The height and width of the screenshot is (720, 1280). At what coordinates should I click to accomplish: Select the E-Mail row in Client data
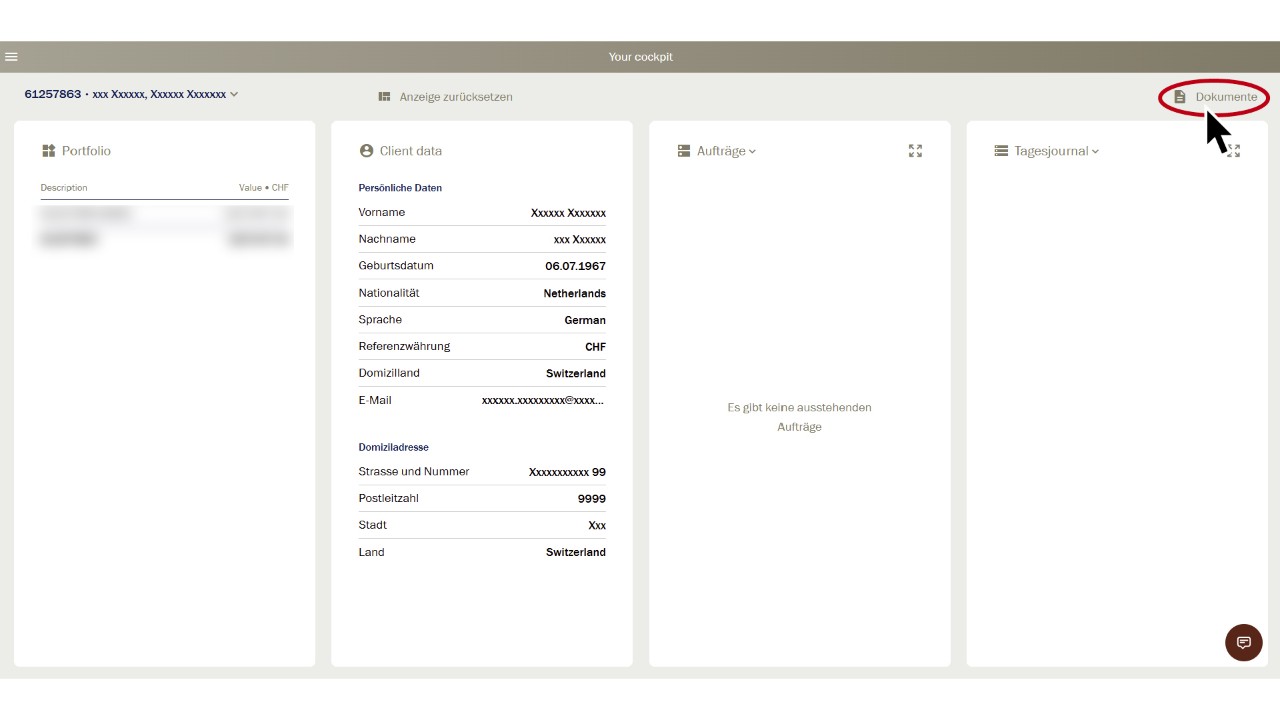click(x=482, y=400)
